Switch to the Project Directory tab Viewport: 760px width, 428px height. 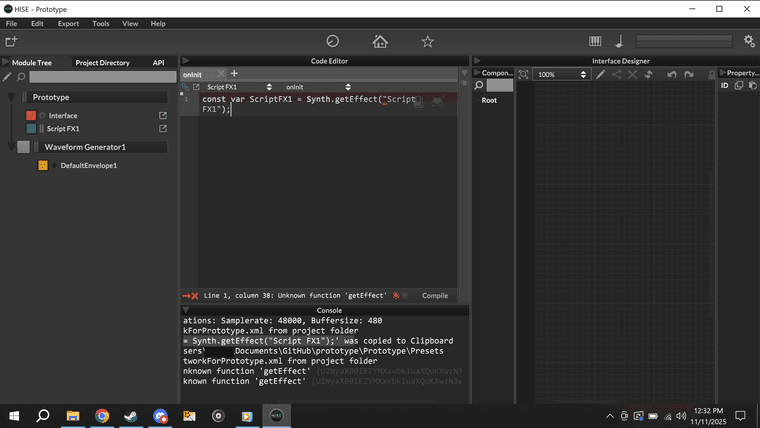coord(102,62)
